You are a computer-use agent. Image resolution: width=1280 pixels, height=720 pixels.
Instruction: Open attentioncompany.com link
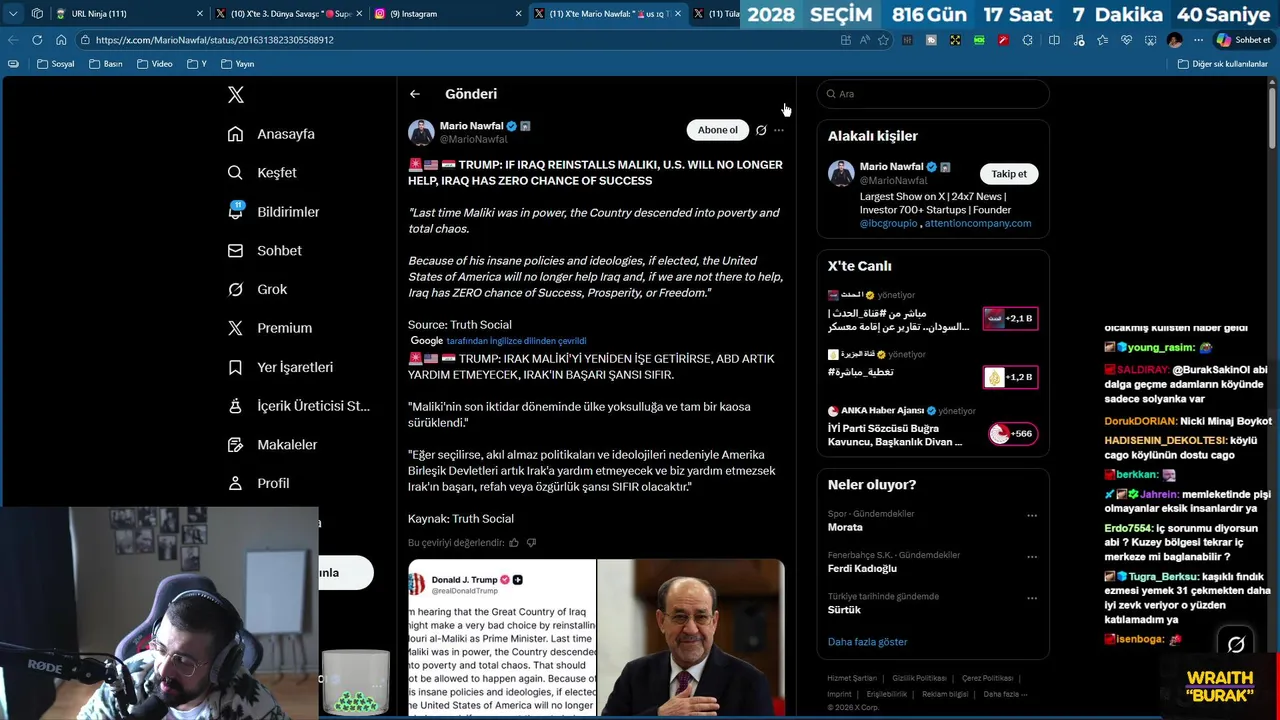pyautogui.click(x=978, y=223)
